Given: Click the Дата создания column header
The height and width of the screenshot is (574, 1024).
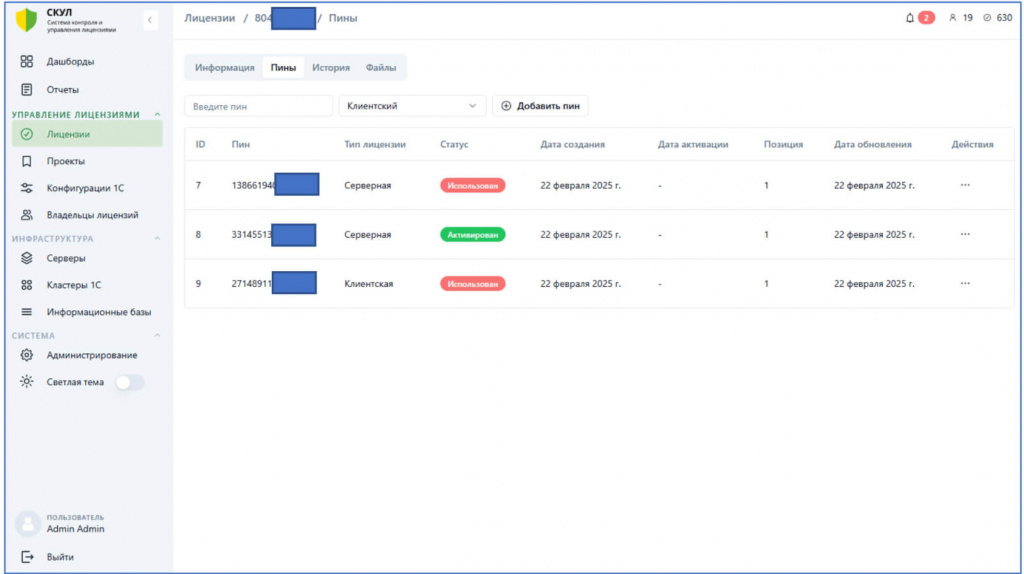Looking at the screenshot, I should pos(572,144).
